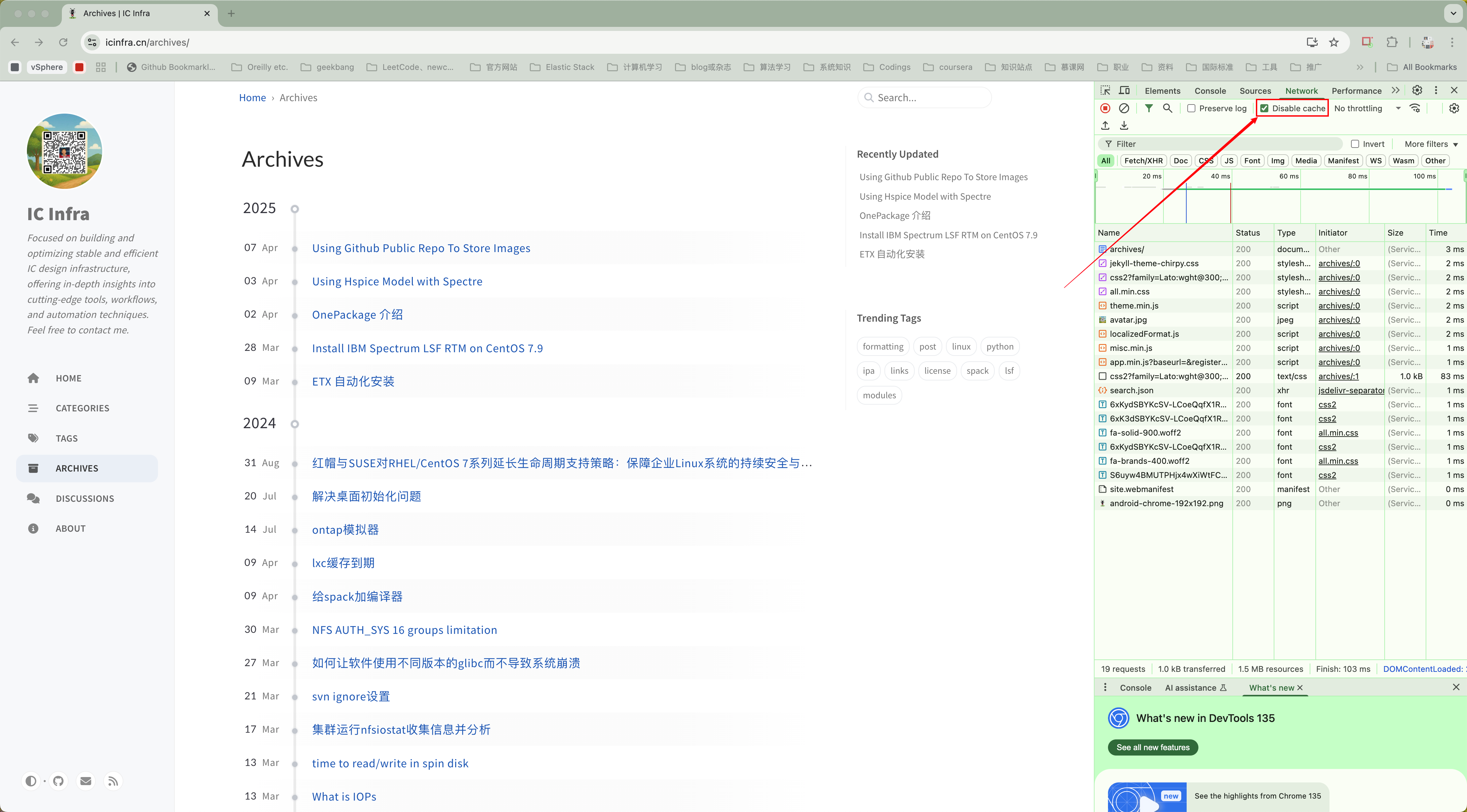The height and width of the screenshot is (812, 1467).
Task: Open network conditions wifi icon
Action: (1415, 108)
